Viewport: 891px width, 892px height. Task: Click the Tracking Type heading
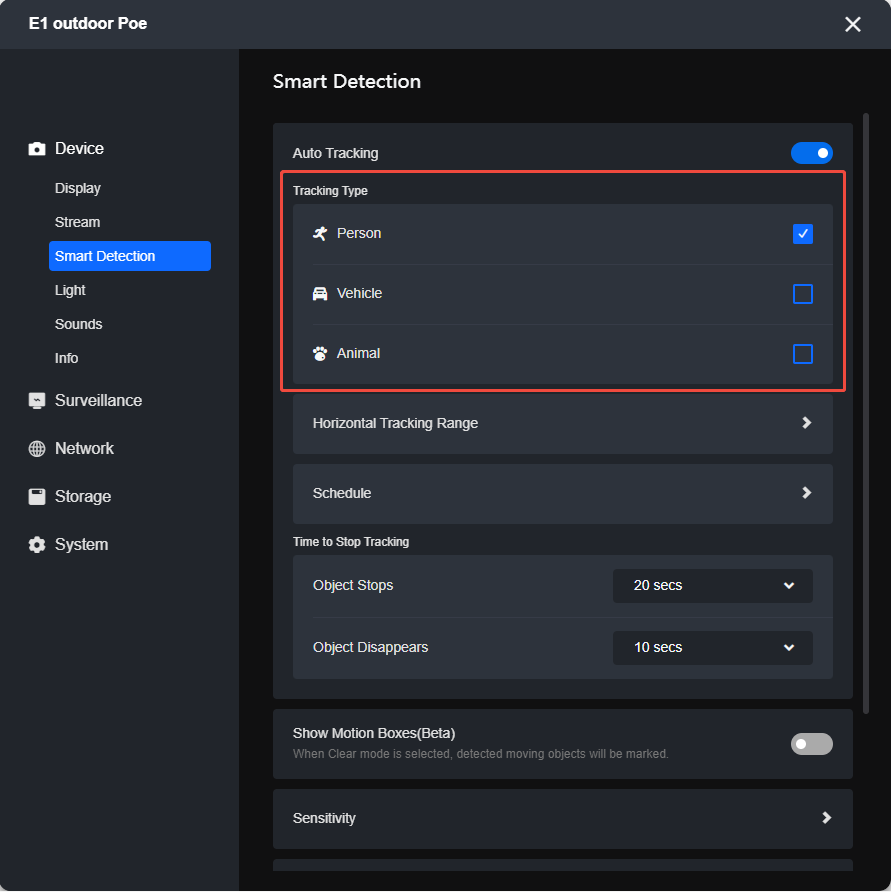pos(330,191)
